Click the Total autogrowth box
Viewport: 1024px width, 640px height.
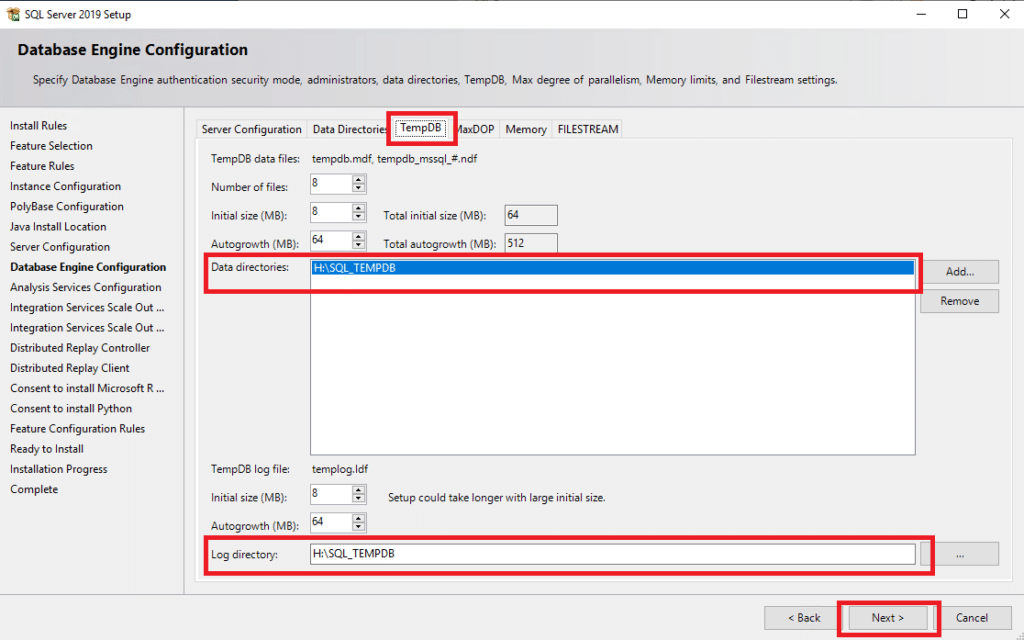pyautogui.click(x=531, y=243)
